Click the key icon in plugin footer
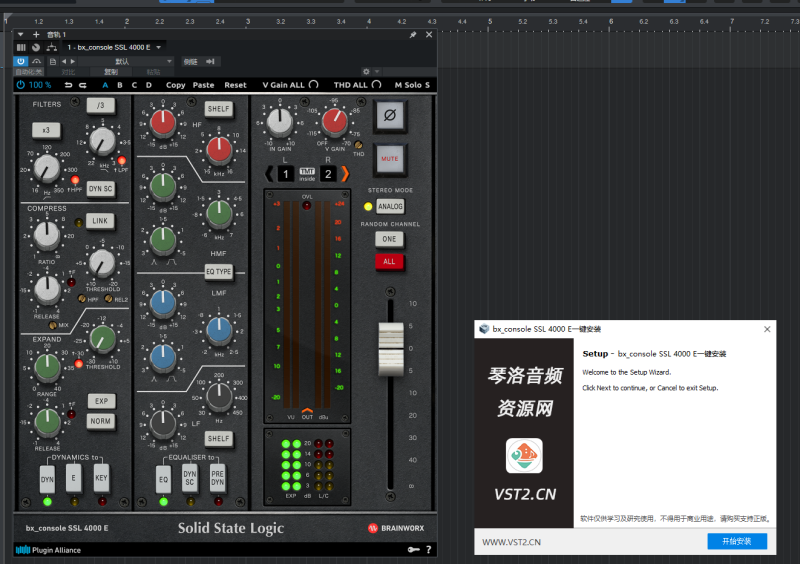 pyautogui.click(x=413, y=550)
